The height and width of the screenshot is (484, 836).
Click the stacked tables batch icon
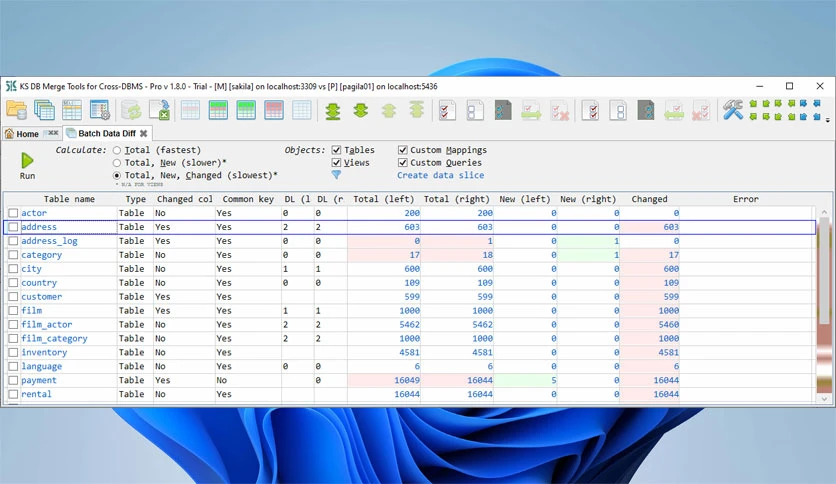tap(44, 110)
